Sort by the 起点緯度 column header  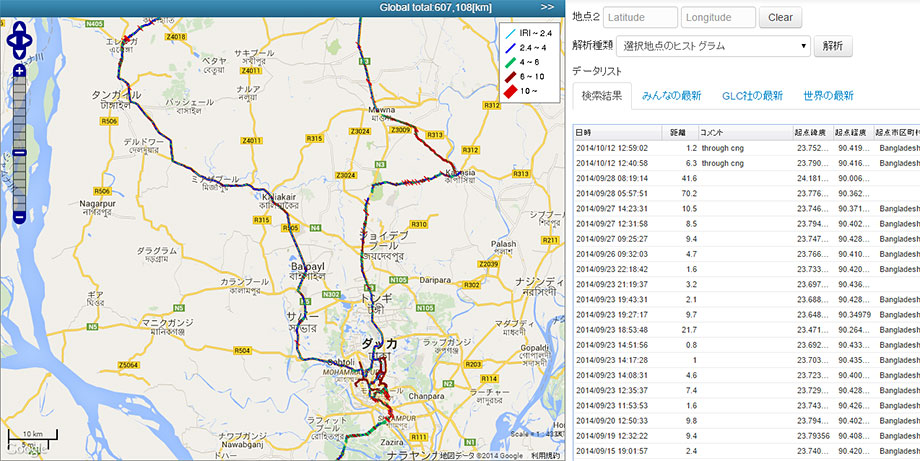point(812,133)
